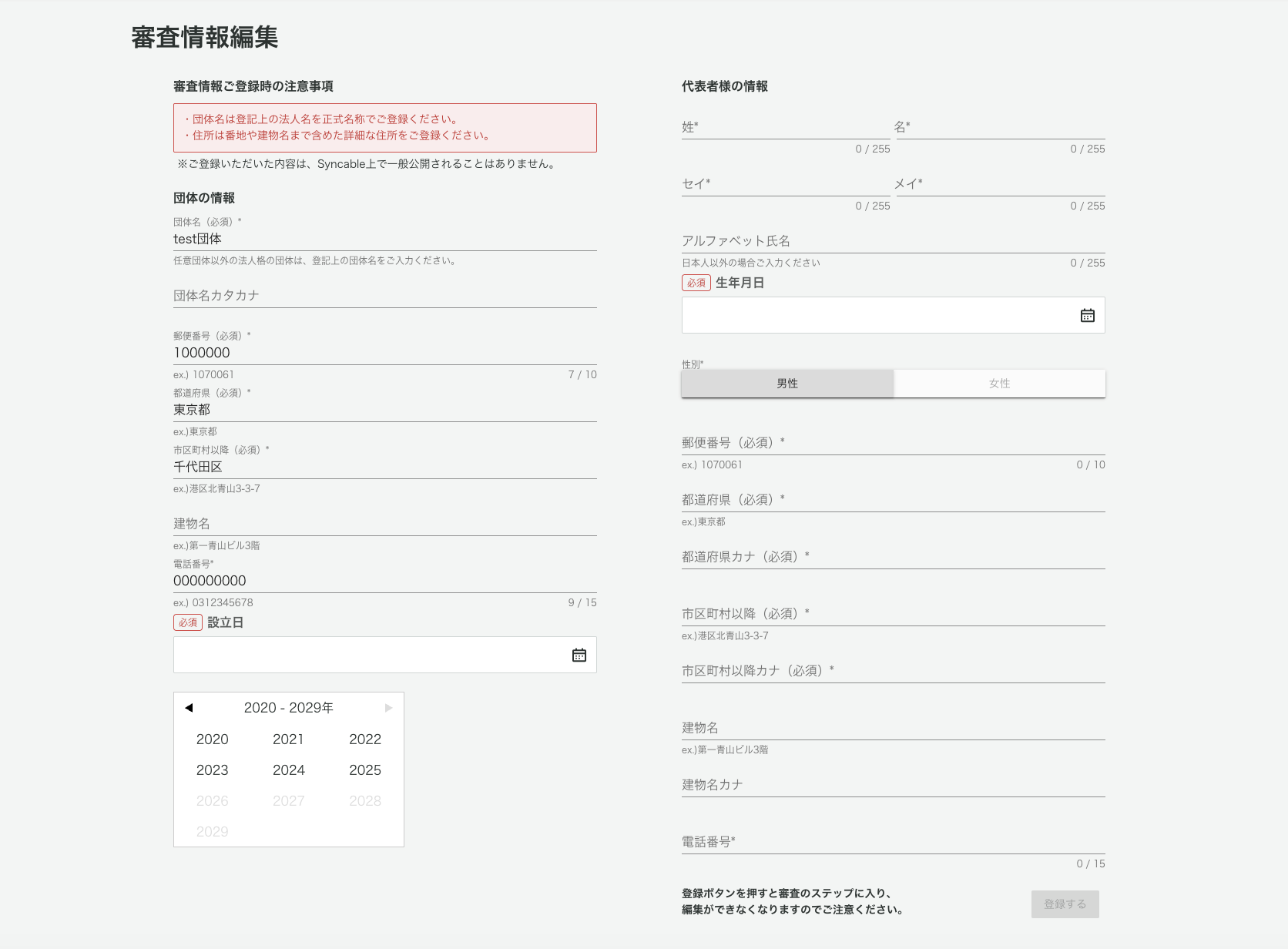This screenshot has height=949, width=1288.
Task: Pick year 2022 in the calendar
Action: click(x=365, y=739)
